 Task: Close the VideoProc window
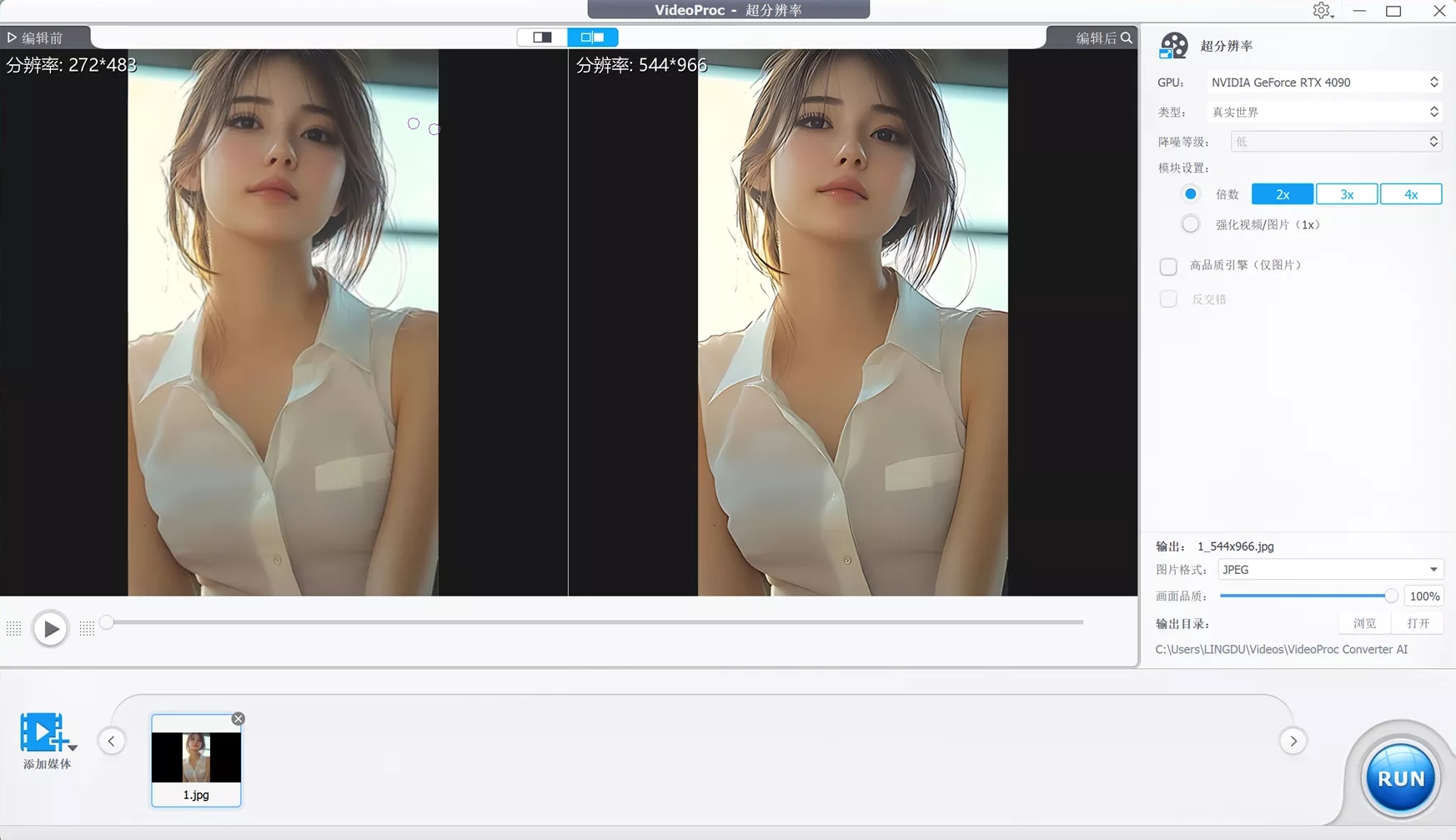(1439, 11)
